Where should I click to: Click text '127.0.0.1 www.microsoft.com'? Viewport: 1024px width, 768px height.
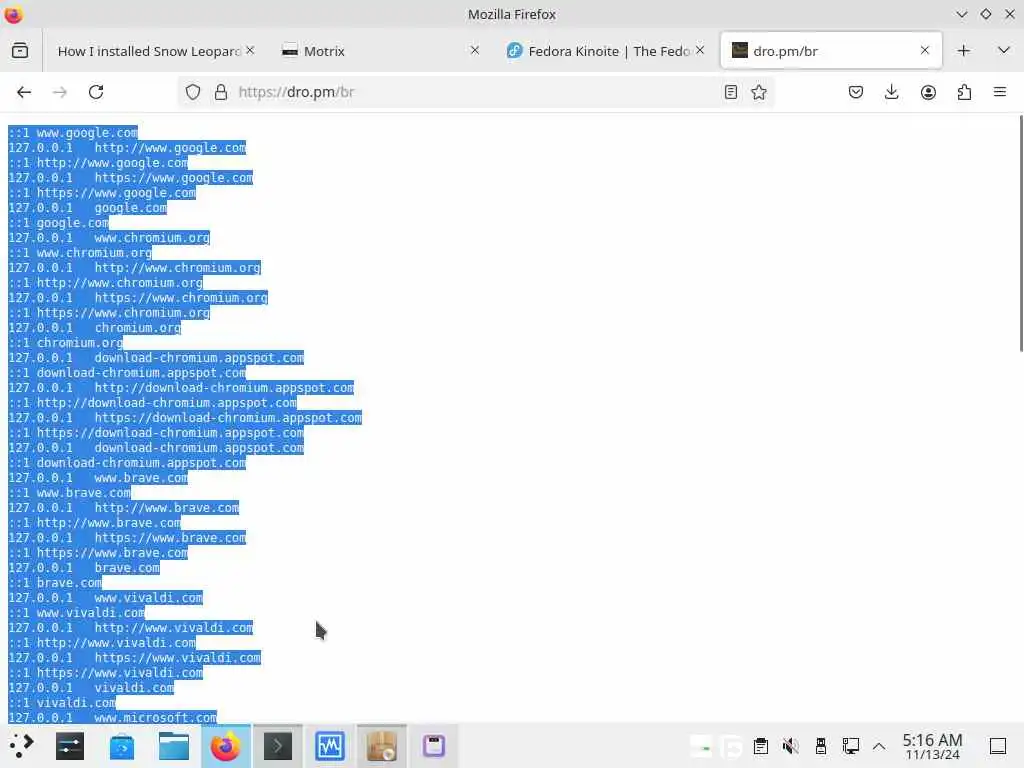pyautogui.click(x=112, y=717)
